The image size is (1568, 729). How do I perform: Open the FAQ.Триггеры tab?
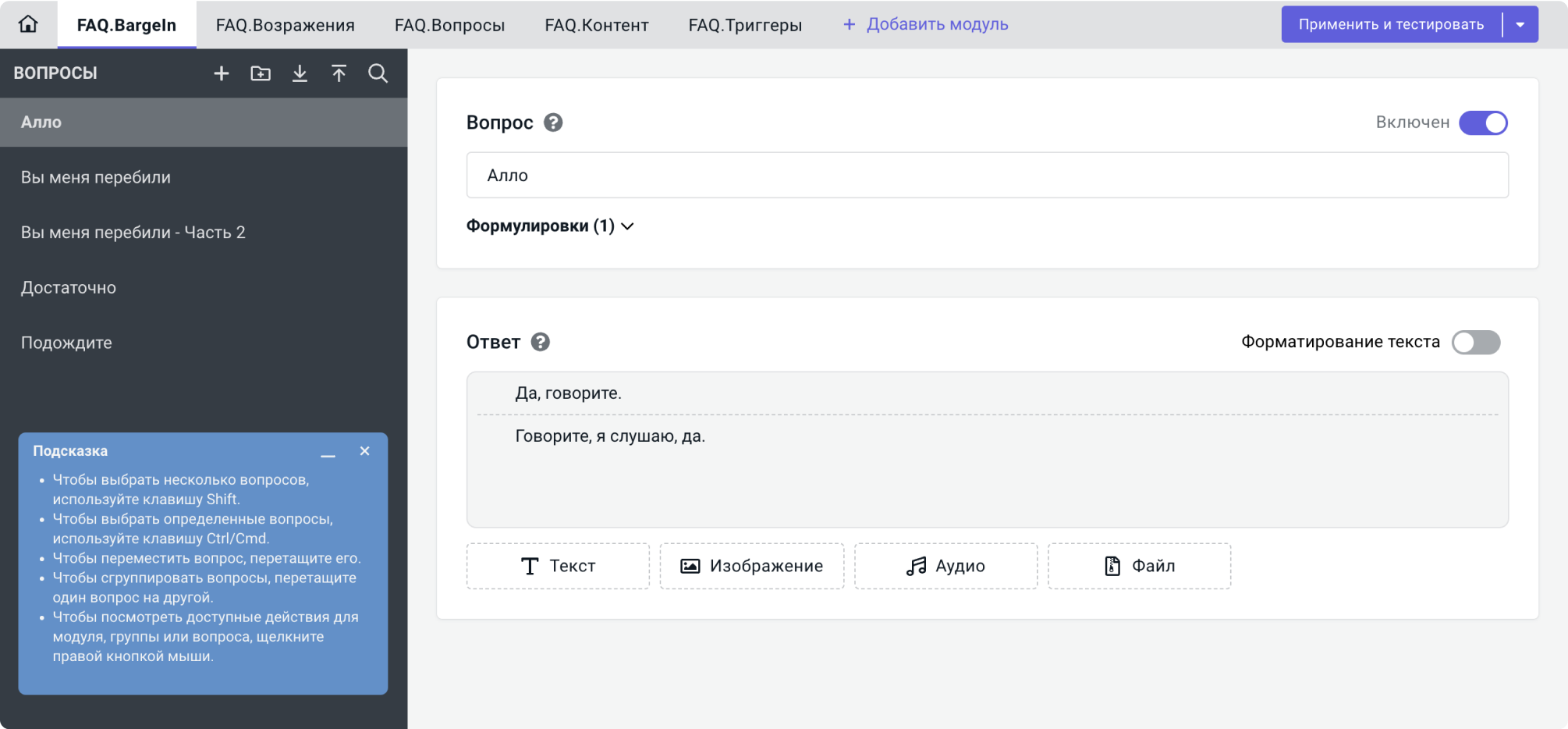click(745, 25)
